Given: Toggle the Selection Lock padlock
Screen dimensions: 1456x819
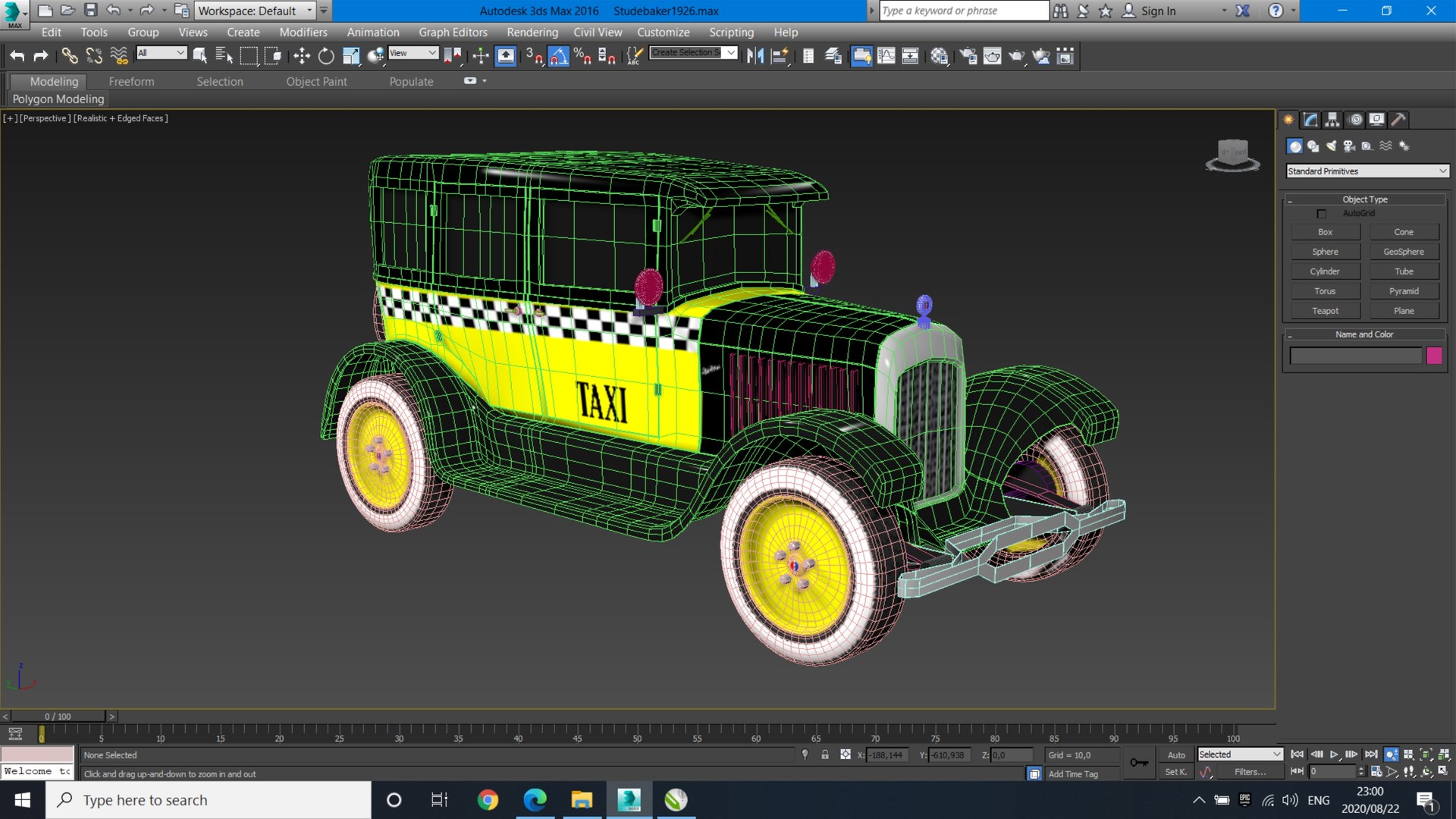Looking at the screenshot, I should 825,755.
